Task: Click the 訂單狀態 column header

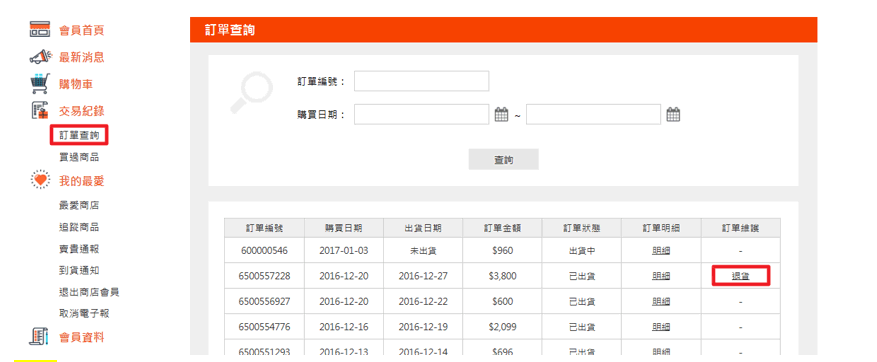Action: (x=582, y=228)
